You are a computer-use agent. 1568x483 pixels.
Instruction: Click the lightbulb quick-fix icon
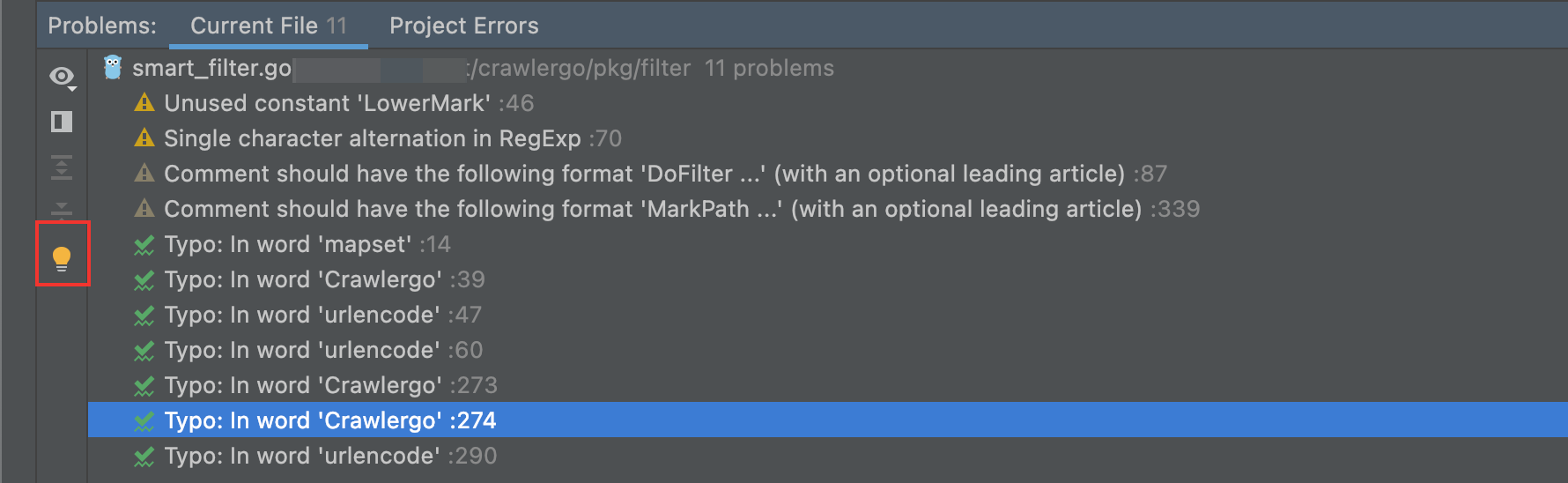click(x=62, y=258)
